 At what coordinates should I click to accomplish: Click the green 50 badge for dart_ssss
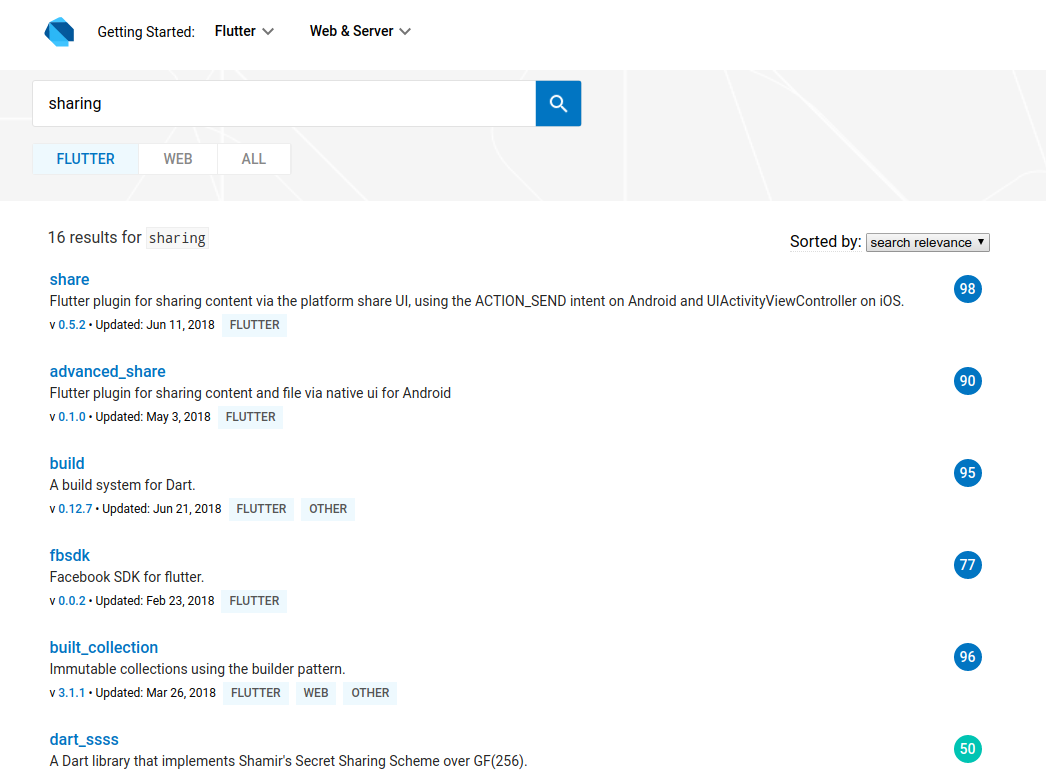click(967, 749)
